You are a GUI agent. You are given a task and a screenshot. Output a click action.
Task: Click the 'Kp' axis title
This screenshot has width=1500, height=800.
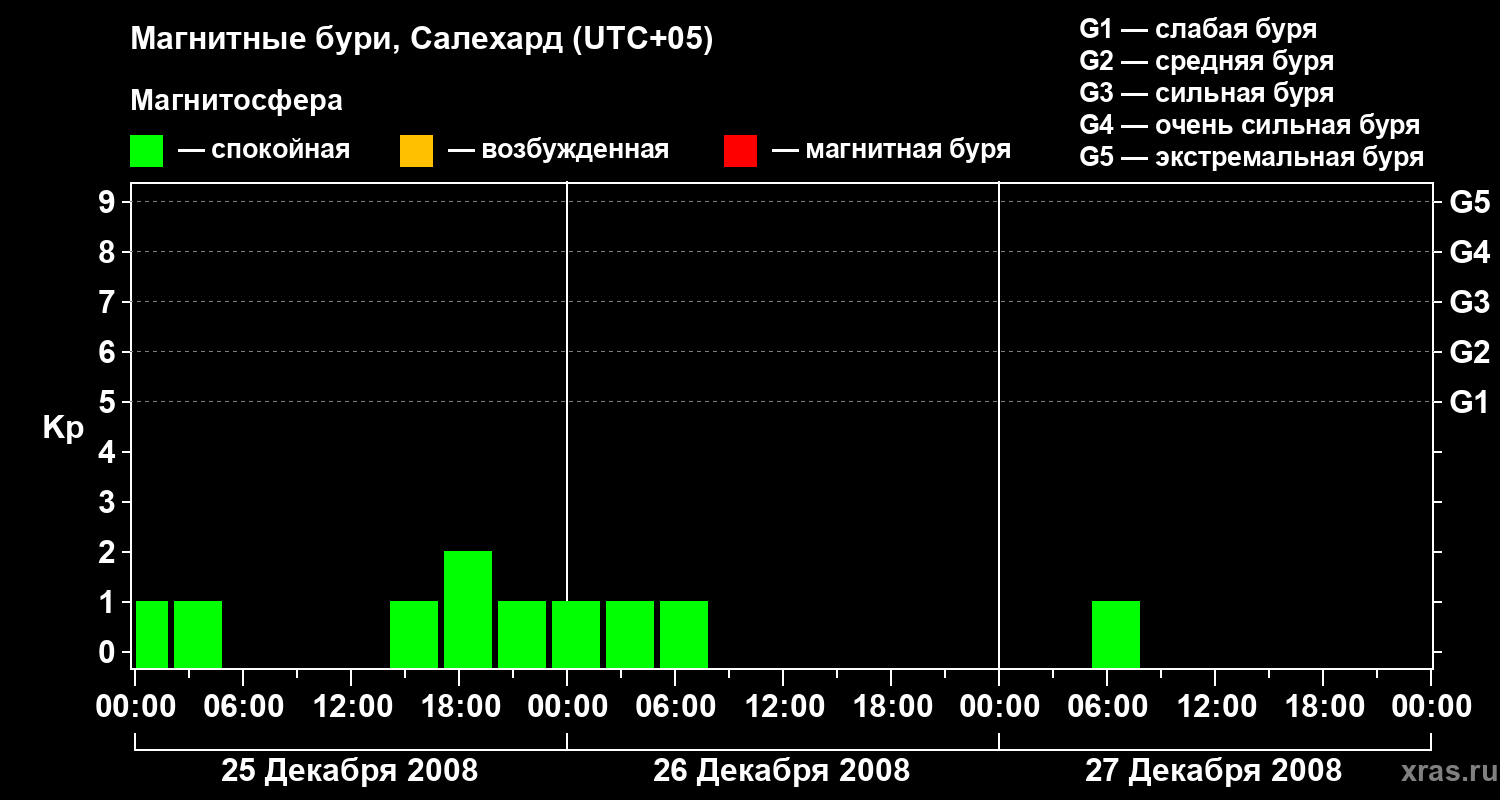coord(63,428)
